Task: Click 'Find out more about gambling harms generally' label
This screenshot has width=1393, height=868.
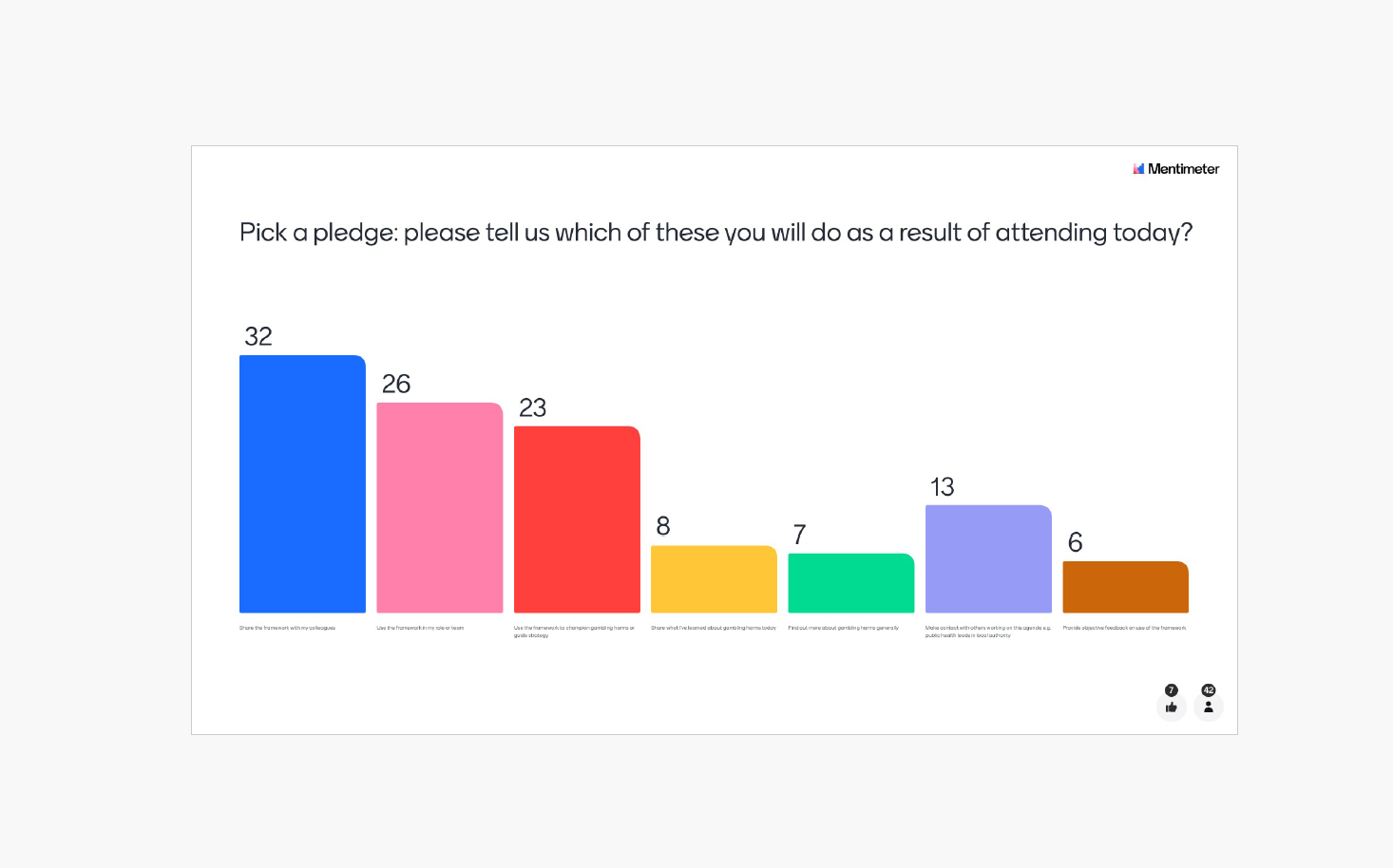Action: tap(843, 628)
